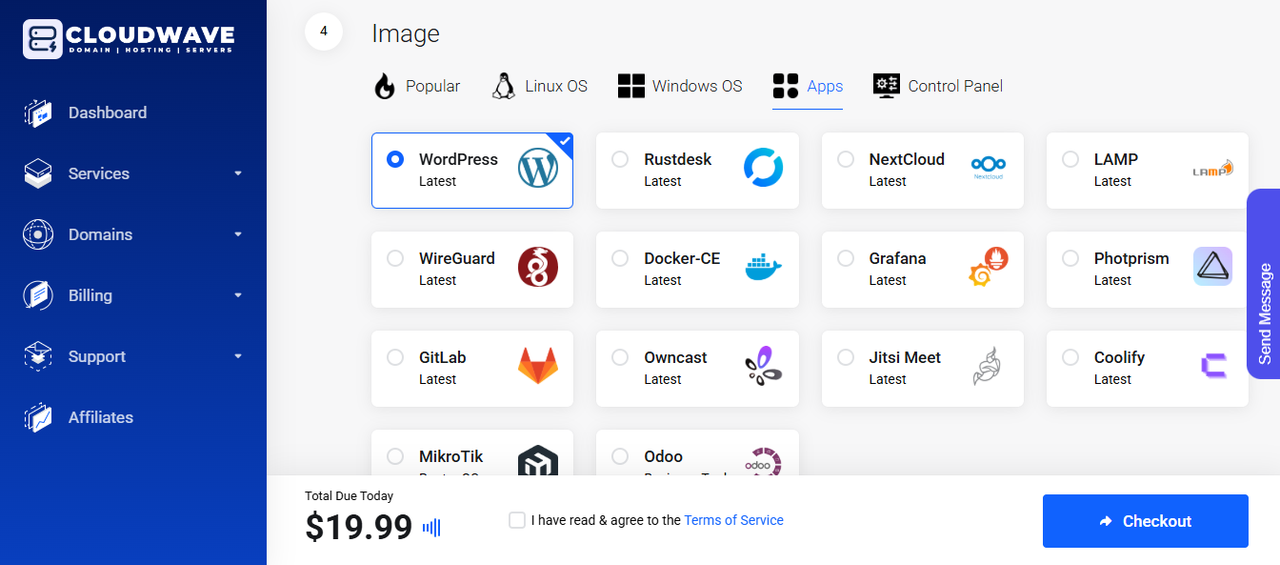Click the $19.99 total amount

coord(359,527)
